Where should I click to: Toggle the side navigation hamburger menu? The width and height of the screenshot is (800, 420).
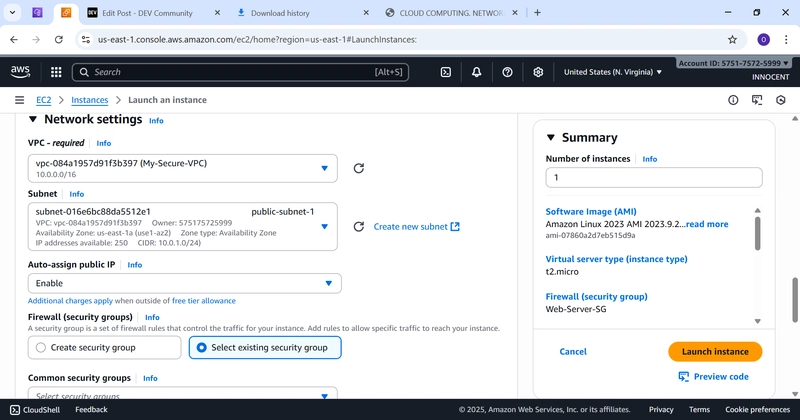(19, 100)
